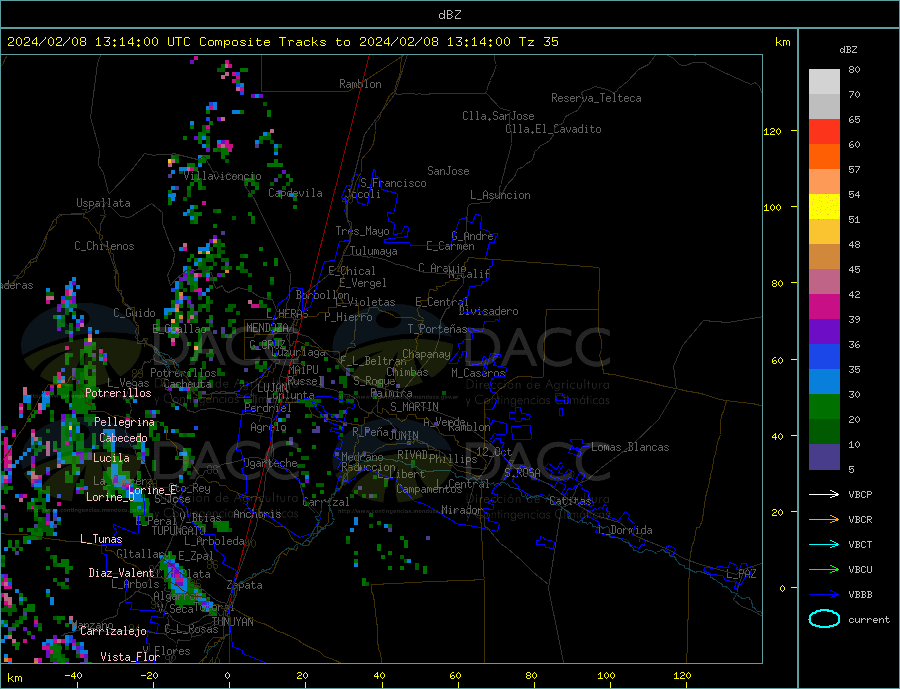
Task: Click the Mirador place label
Action: pyautogui.click(x=461, y=510)
